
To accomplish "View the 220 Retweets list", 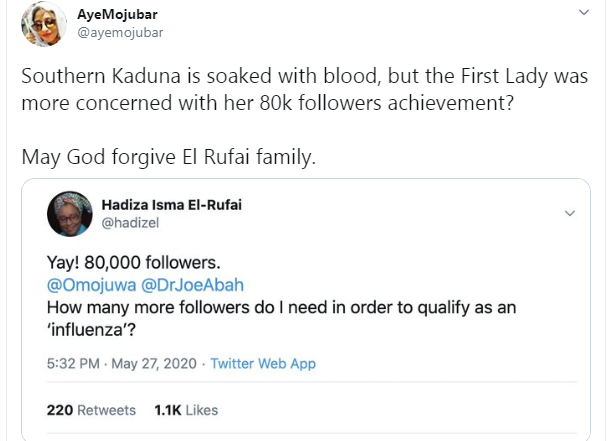I will (x=91, y=410).
